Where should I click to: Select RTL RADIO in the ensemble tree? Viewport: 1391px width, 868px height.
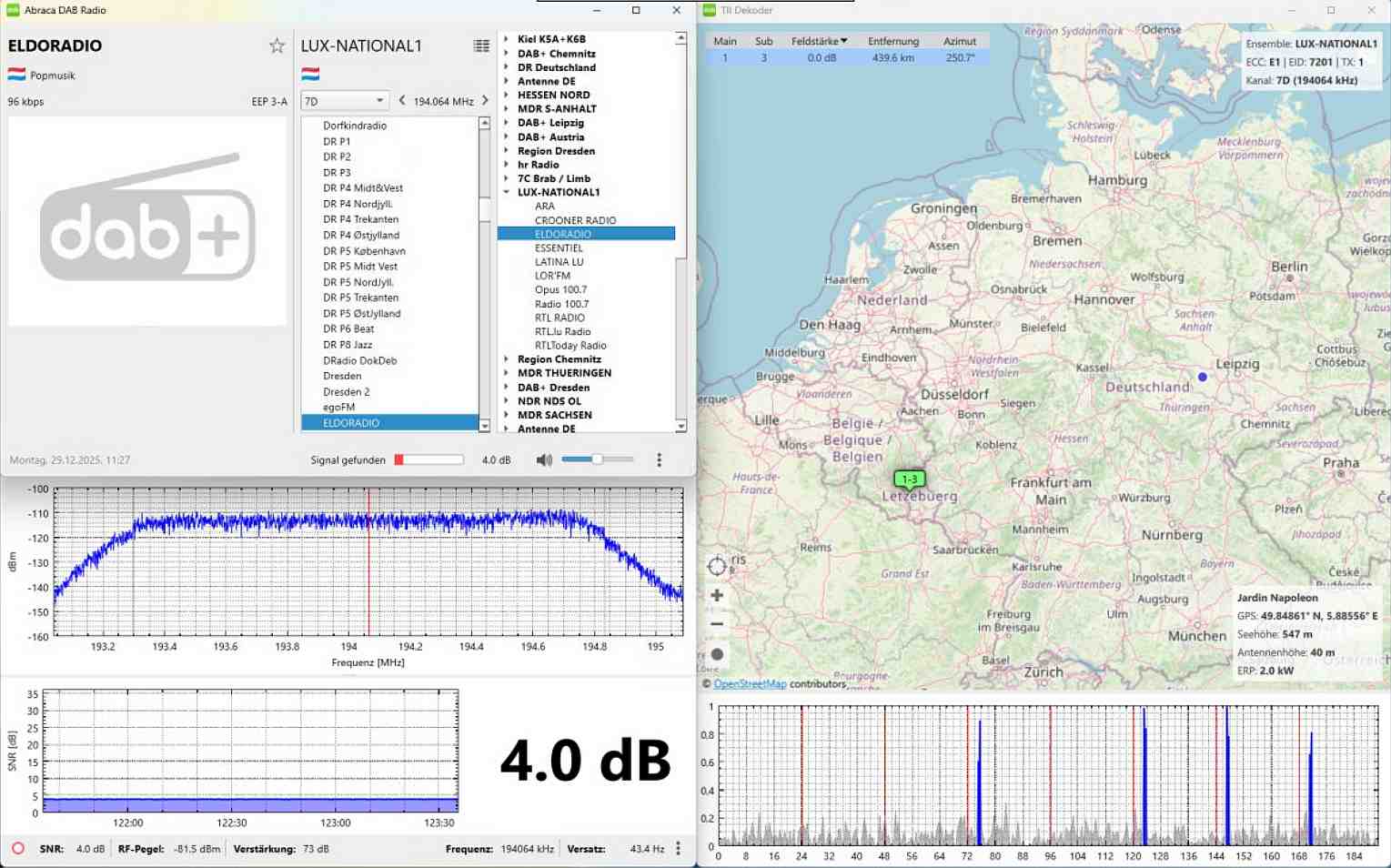pos(559,318)
